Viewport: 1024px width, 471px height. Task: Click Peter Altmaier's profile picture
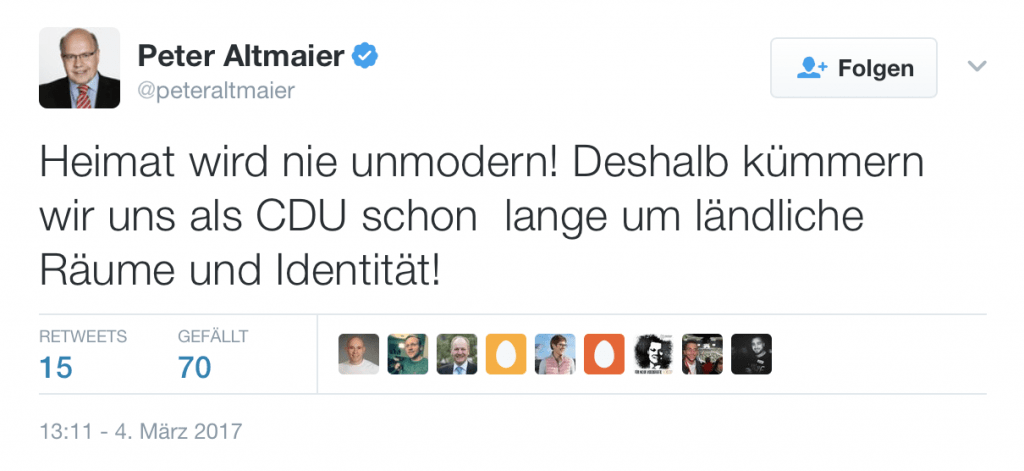point(79,67)
